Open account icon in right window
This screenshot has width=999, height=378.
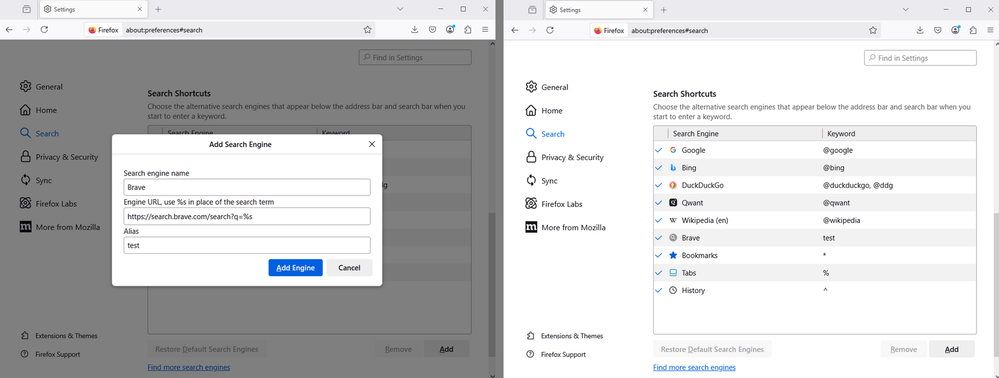(x=956, y=30)
